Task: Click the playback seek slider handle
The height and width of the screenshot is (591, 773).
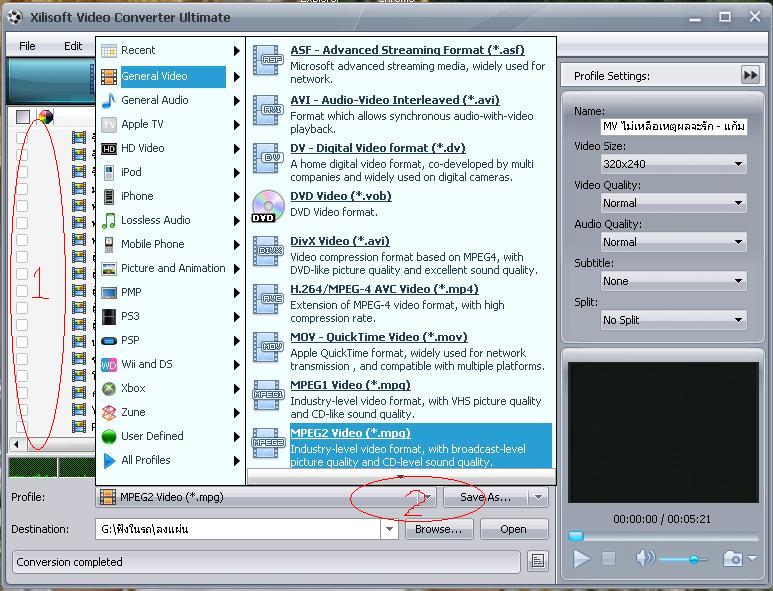Action: click(576, 536)
